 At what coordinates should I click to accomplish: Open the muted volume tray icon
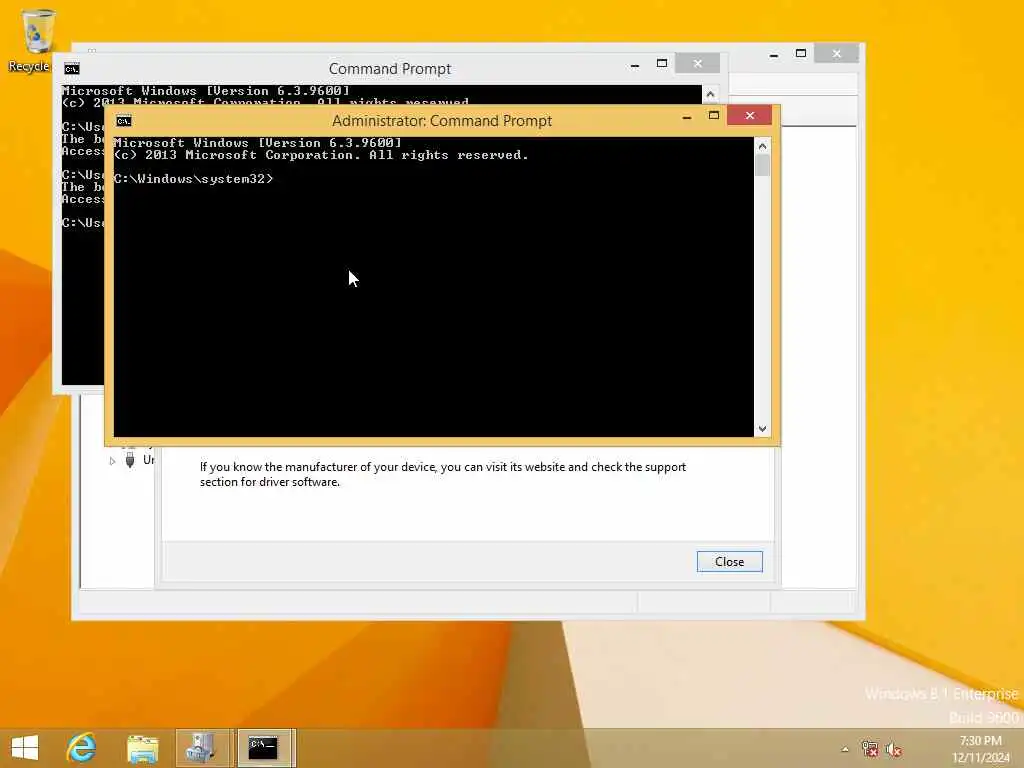pyautogui.click(x=894, y=749)
